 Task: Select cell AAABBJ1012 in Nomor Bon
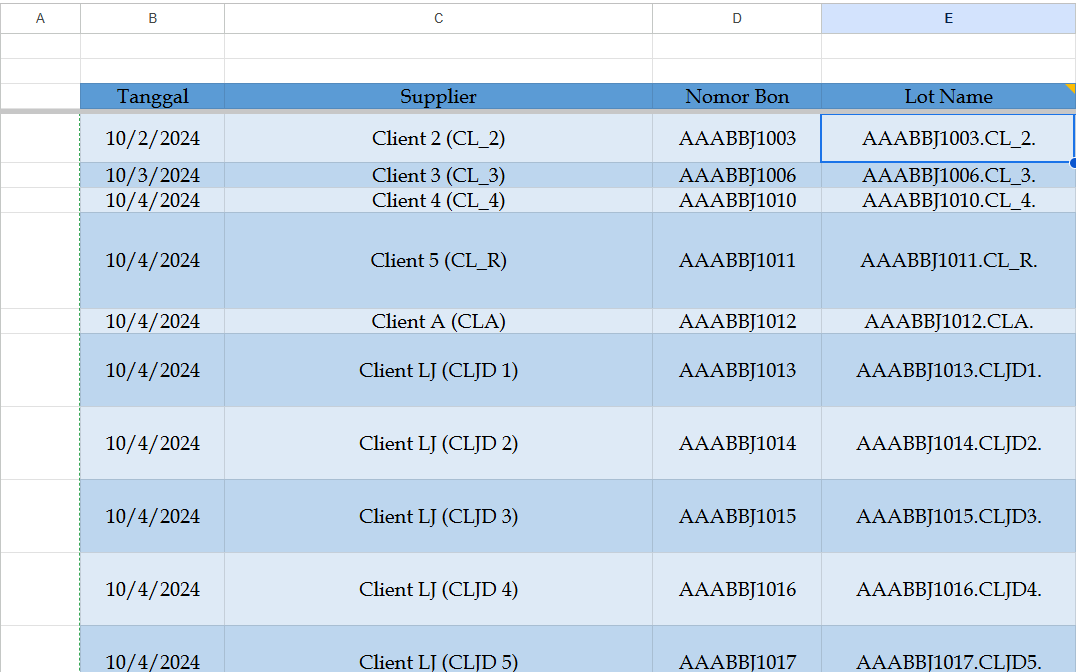point(737,321)
